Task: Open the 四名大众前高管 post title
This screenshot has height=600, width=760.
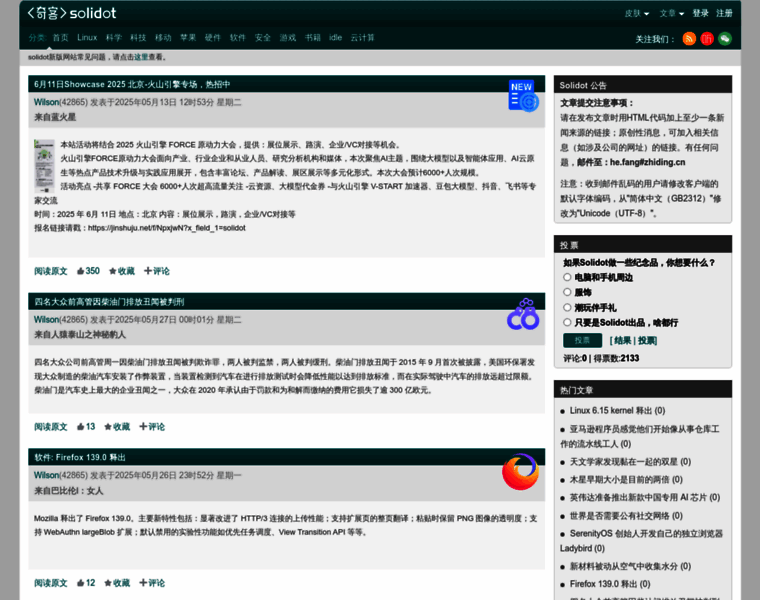Action: 109,302
